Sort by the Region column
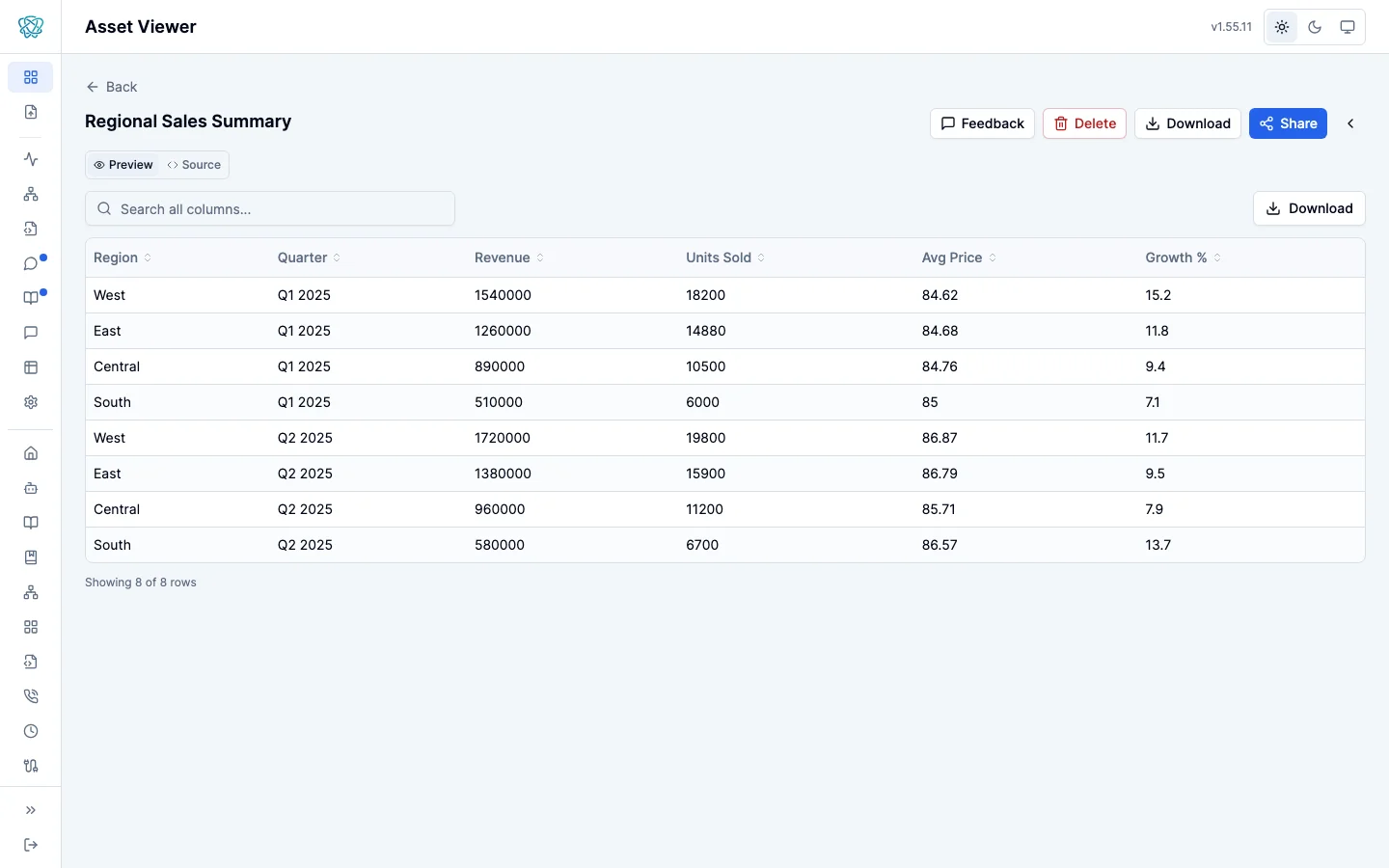1389x868 pixels. [123, 258]
